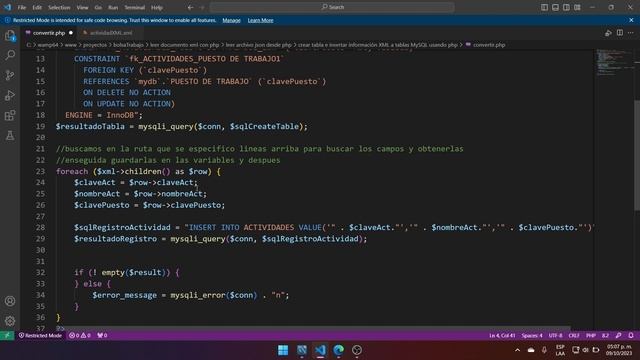
Task: Open the Run and Debug view
Action: pos(10,95)
